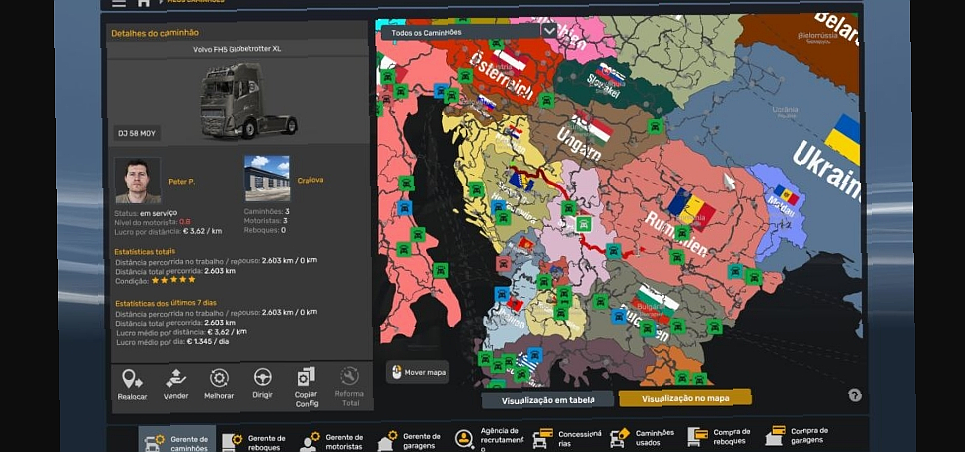Click the Österreich map label
Viewport: 965px width, 452px height.
point(500,76)
